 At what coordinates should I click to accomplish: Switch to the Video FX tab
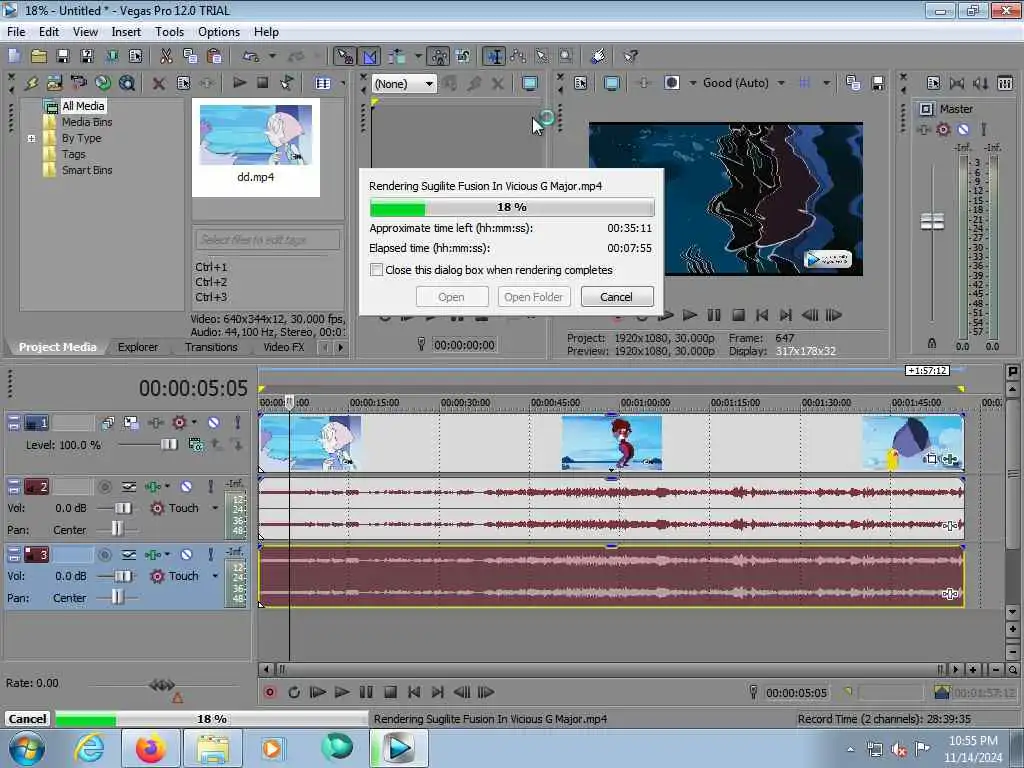[x=283, y=347]
